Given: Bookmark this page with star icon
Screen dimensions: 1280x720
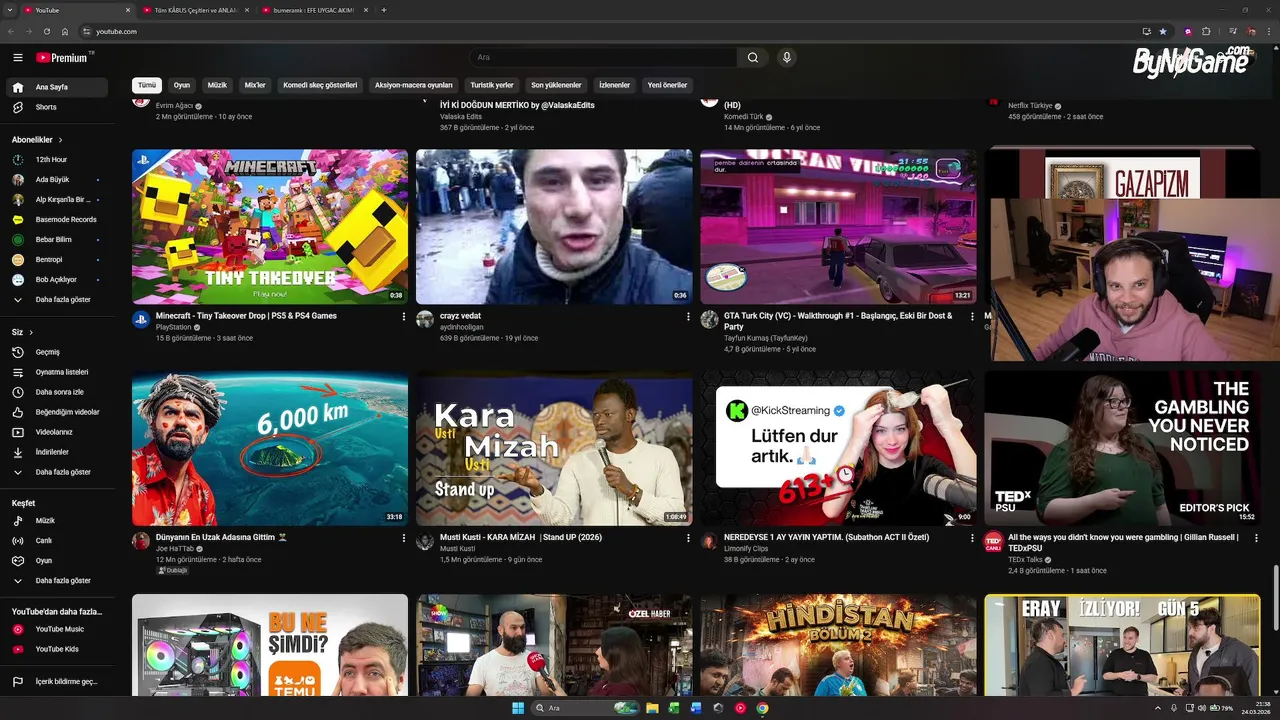Looking at the screenshot, I should (1163, 31).
